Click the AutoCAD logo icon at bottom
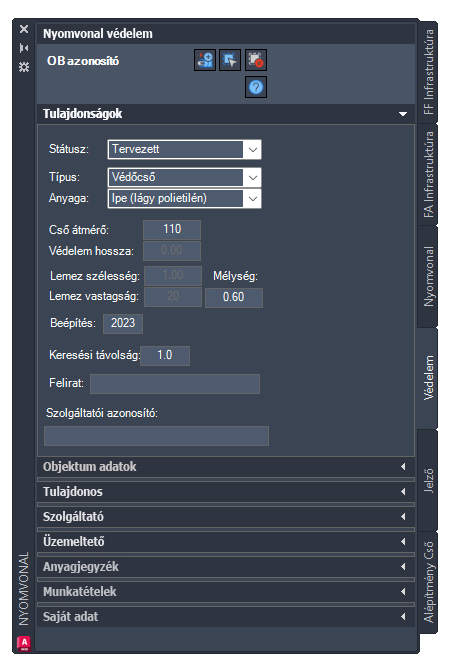 (x=24, y=643)
